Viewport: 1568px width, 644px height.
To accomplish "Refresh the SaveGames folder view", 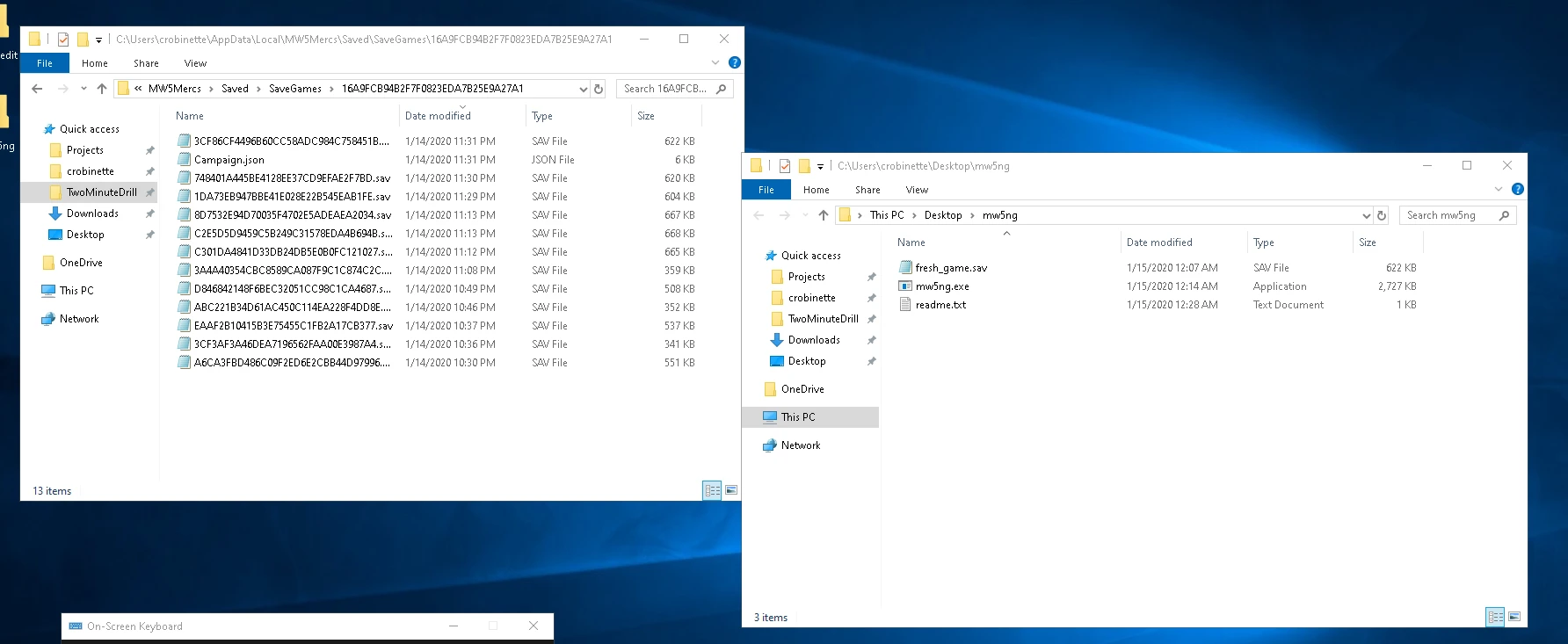I will (599, 89).
